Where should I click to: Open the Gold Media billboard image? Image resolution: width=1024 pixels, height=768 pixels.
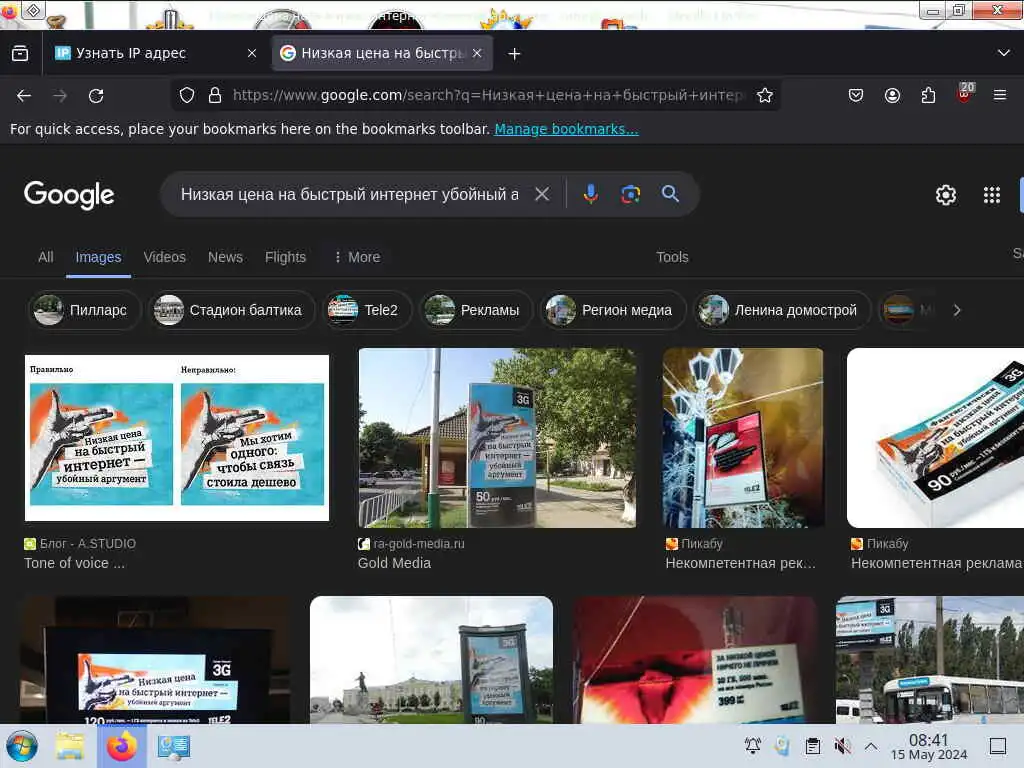pyautogui.click(x=497, y=438)
